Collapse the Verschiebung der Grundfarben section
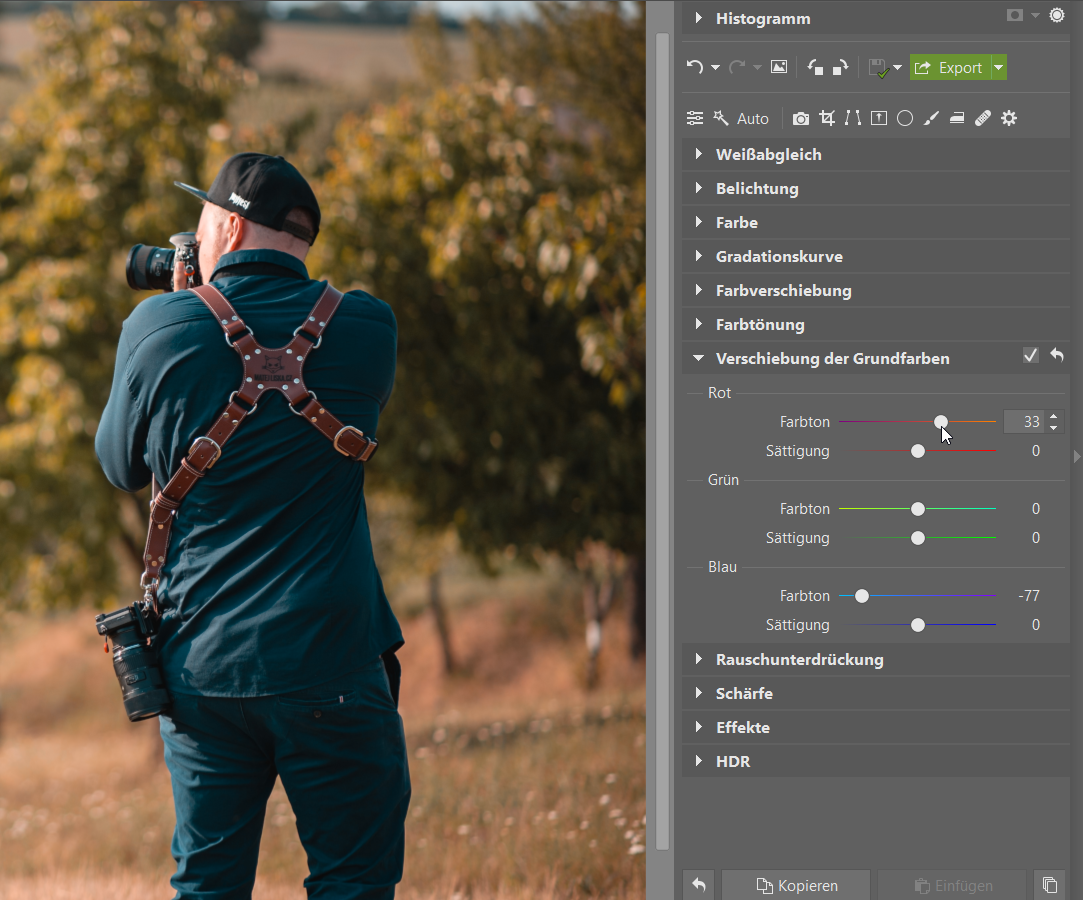1083x900 pixels. point(699,358)
